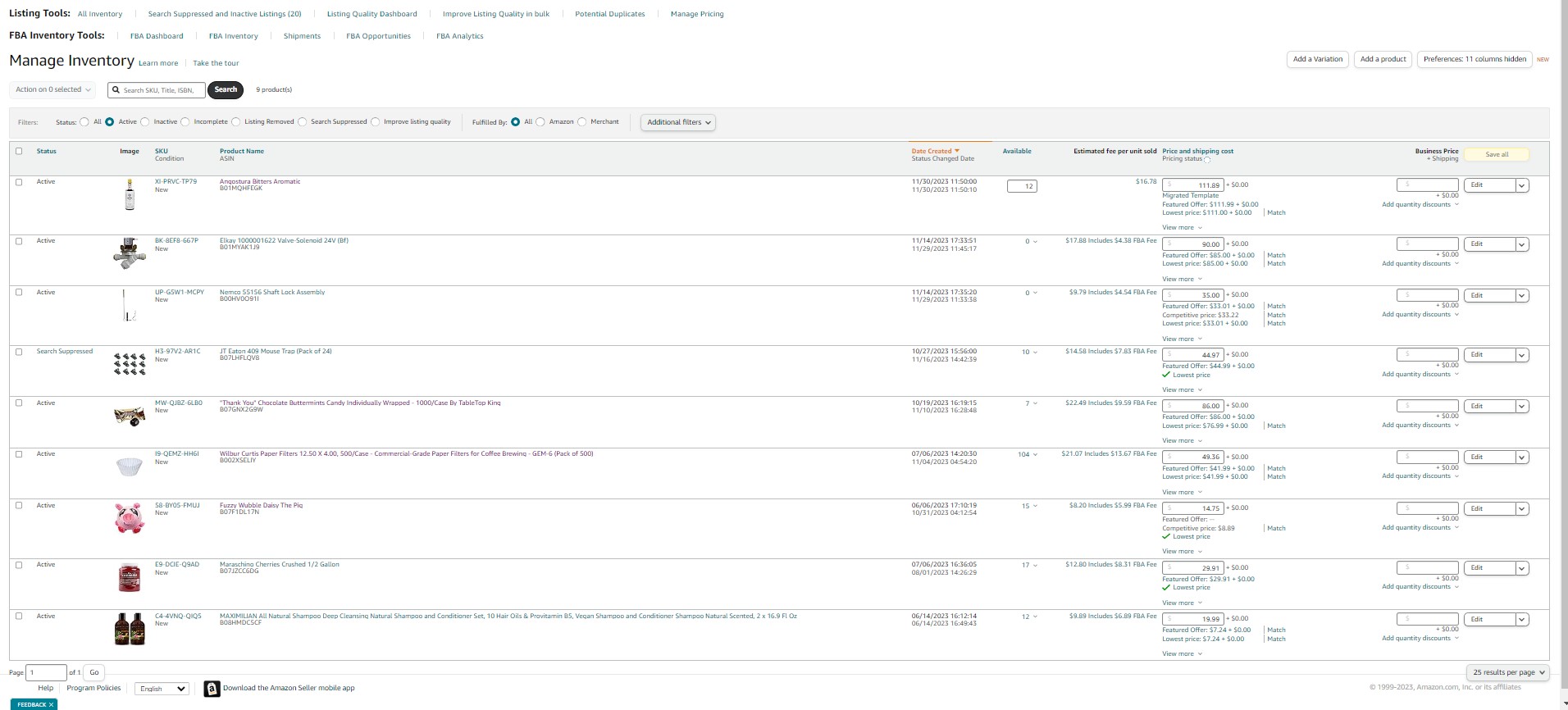
Task: Expand the Additional filters dropdown
Action: (x=678, y=122)
